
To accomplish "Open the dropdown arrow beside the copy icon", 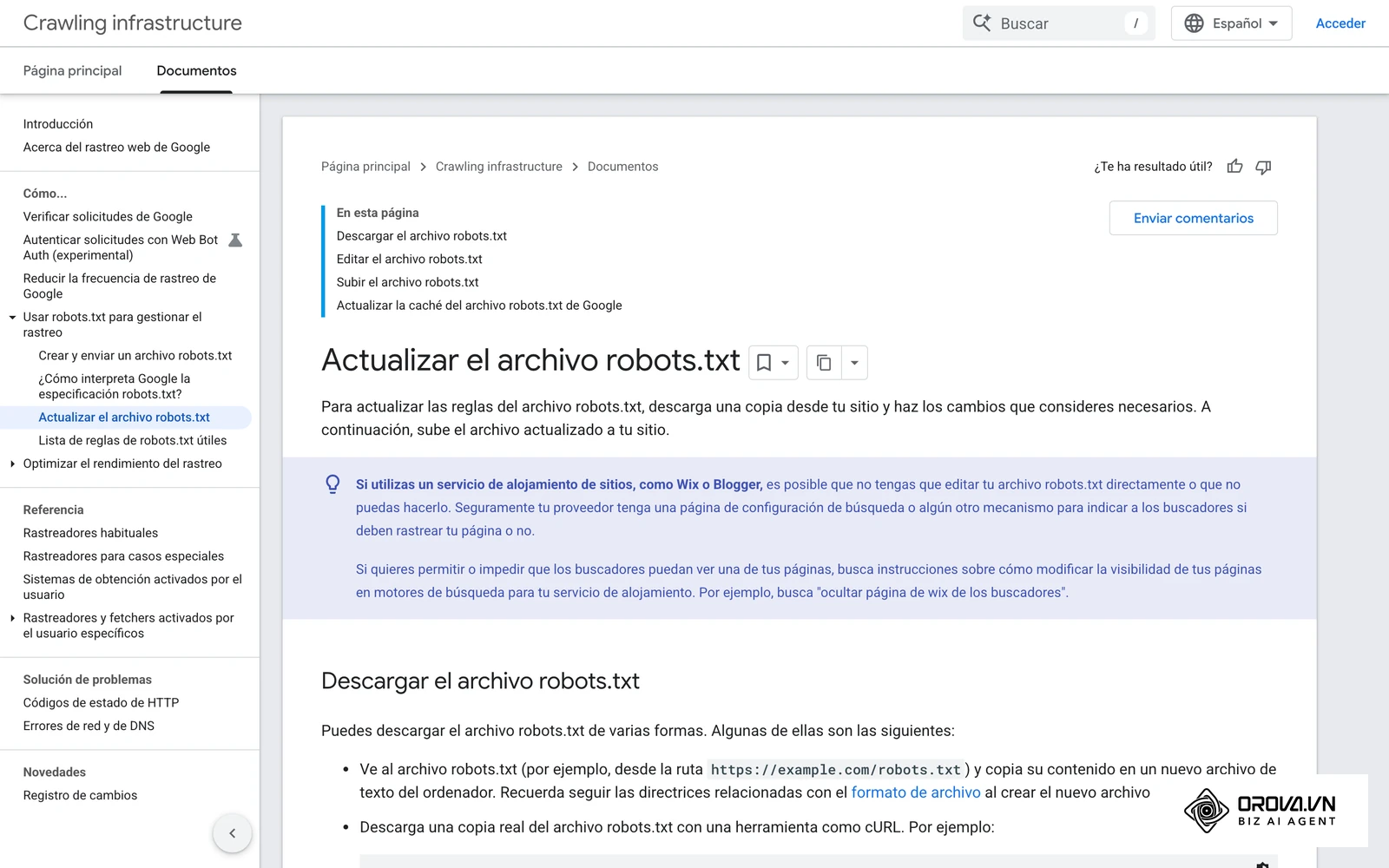I will click(x=854, y=363).
